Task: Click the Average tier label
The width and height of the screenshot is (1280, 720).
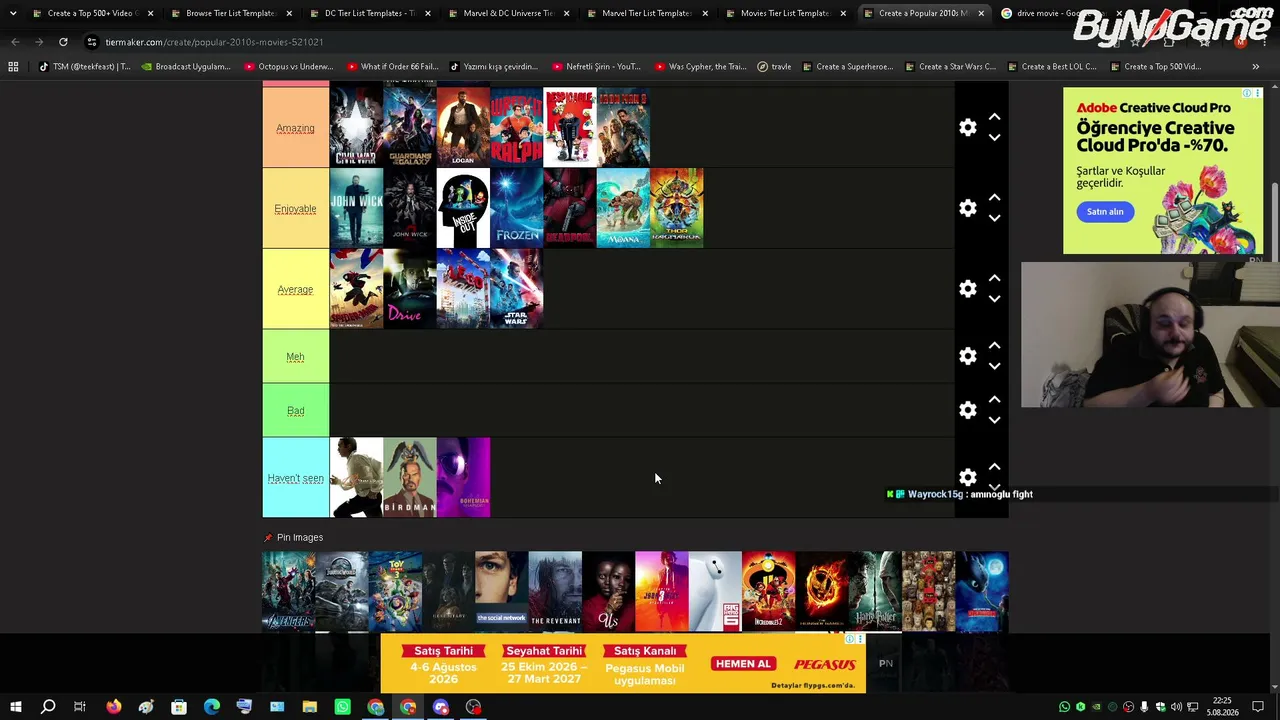Action: tap(295, 289)
